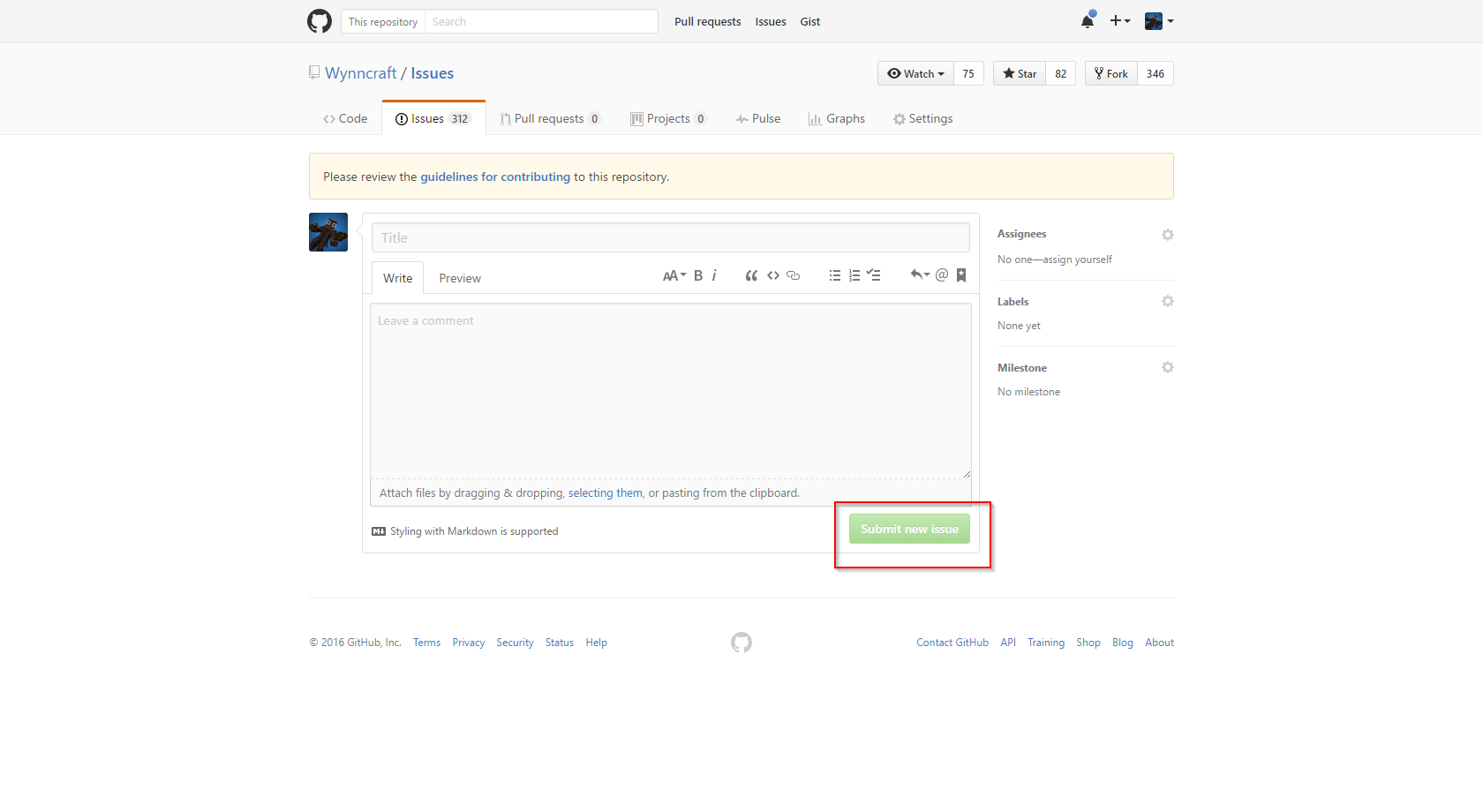The width and height of the screenshot is (1483, 812).
Task: Select the Issues tab
Action: pos(433,118)
